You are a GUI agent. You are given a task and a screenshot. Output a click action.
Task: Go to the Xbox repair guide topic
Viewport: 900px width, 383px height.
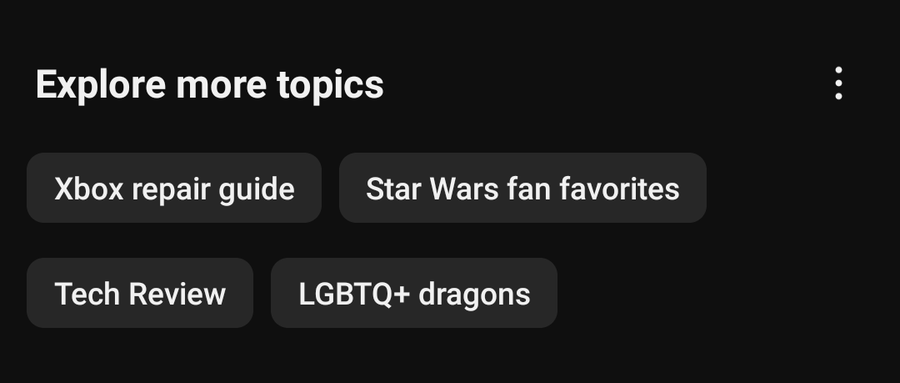(174, 188)
